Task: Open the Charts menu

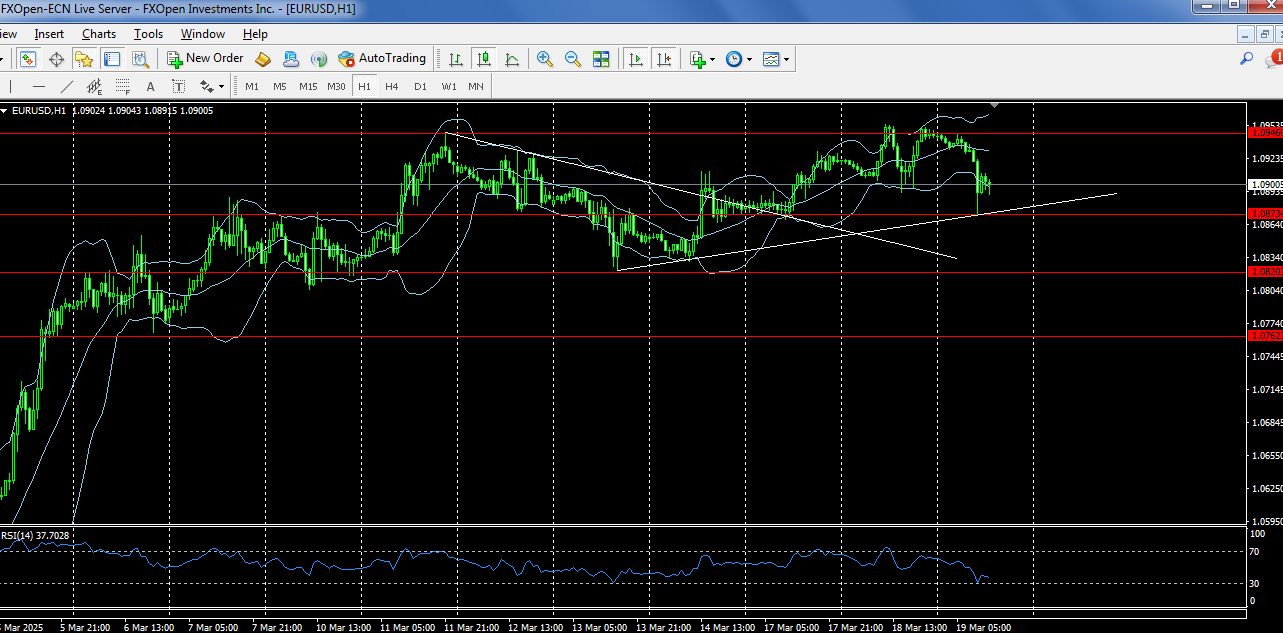Action: click(99, 34)
